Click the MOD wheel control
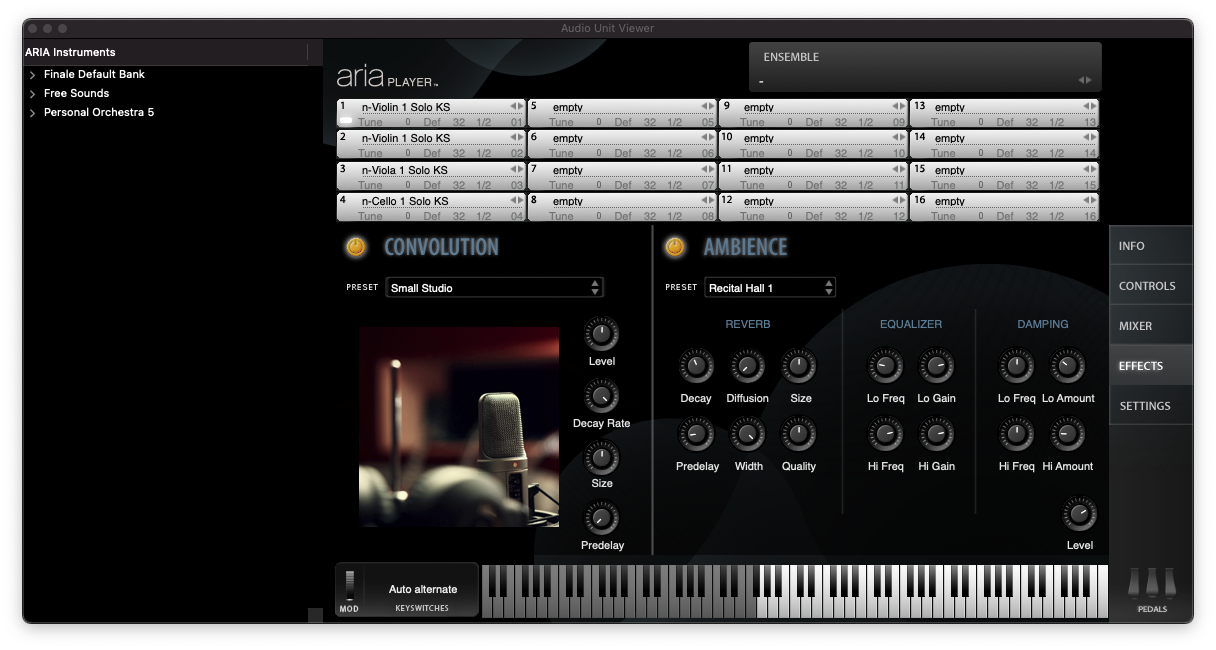The height and width of the screenshot is (650, 1216). coord(349,585)
